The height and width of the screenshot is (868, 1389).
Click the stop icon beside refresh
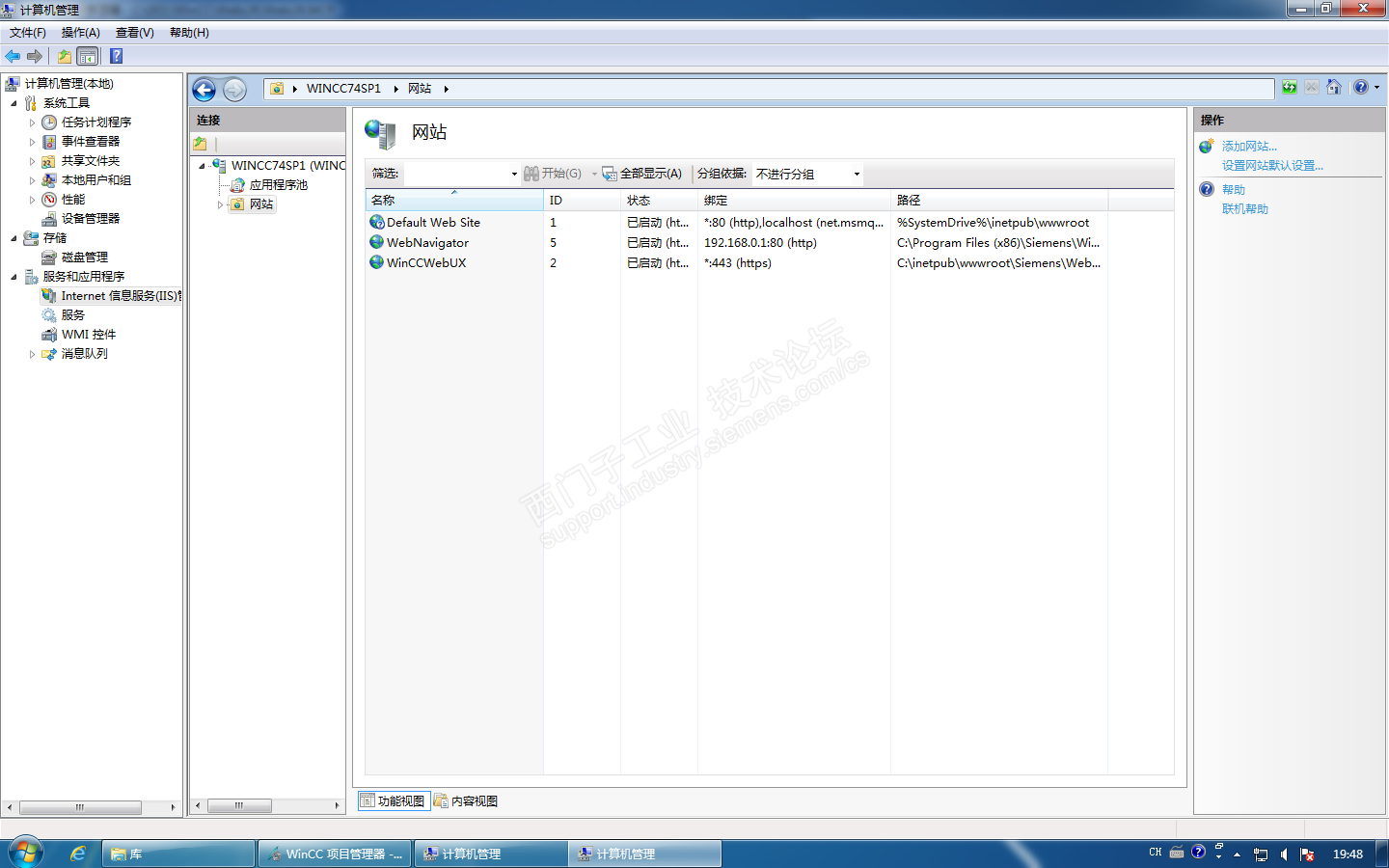pos(1312,88)
